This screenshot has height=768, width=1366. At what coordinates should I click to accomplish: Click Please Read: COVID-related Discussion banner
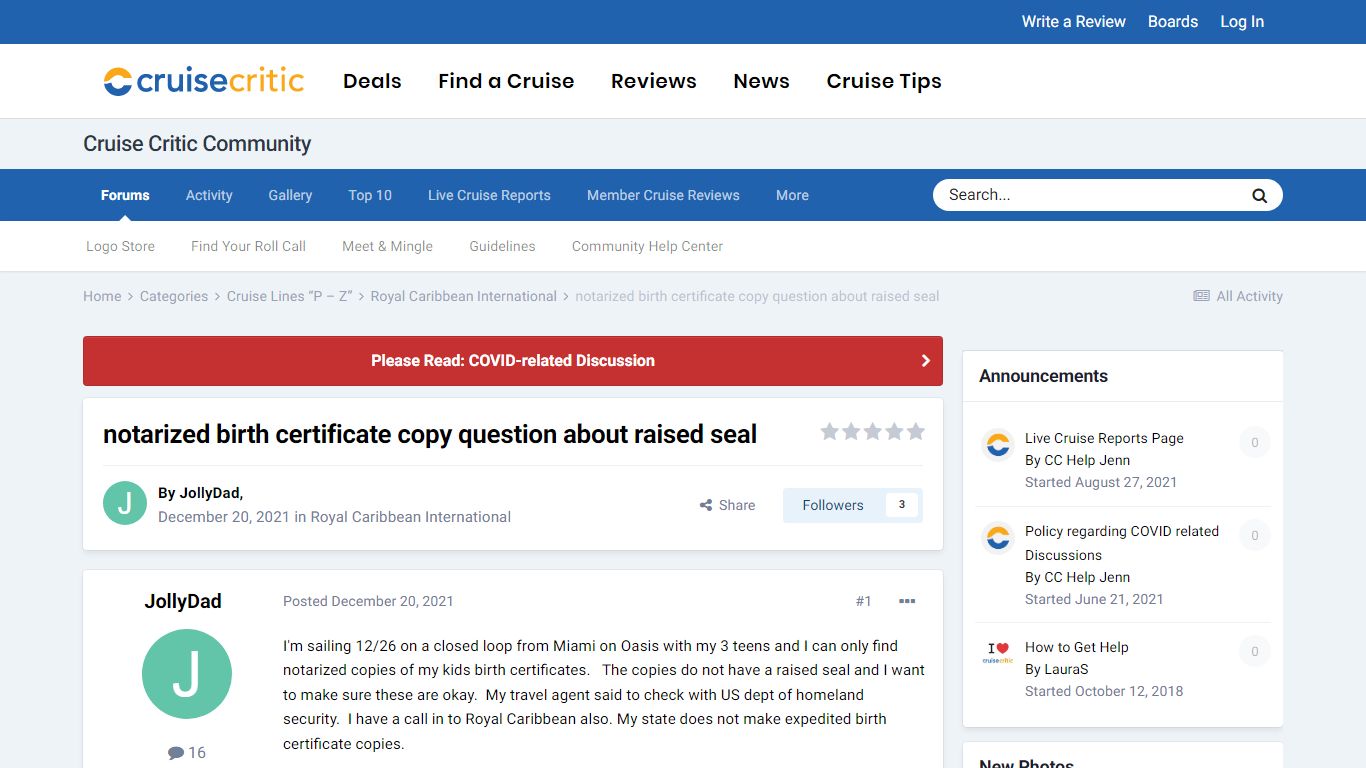click(x=513, y=361)
